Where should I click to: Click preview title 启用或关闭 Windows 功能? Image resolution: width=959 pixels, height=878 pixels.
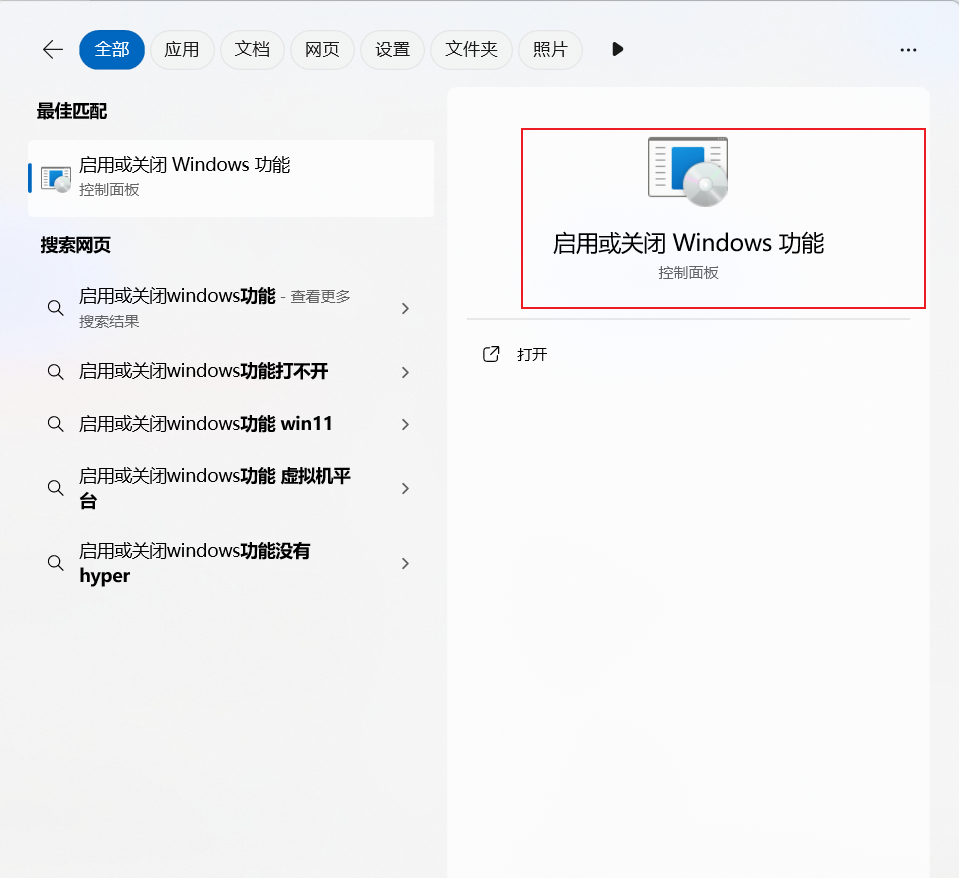click(688, 243)
